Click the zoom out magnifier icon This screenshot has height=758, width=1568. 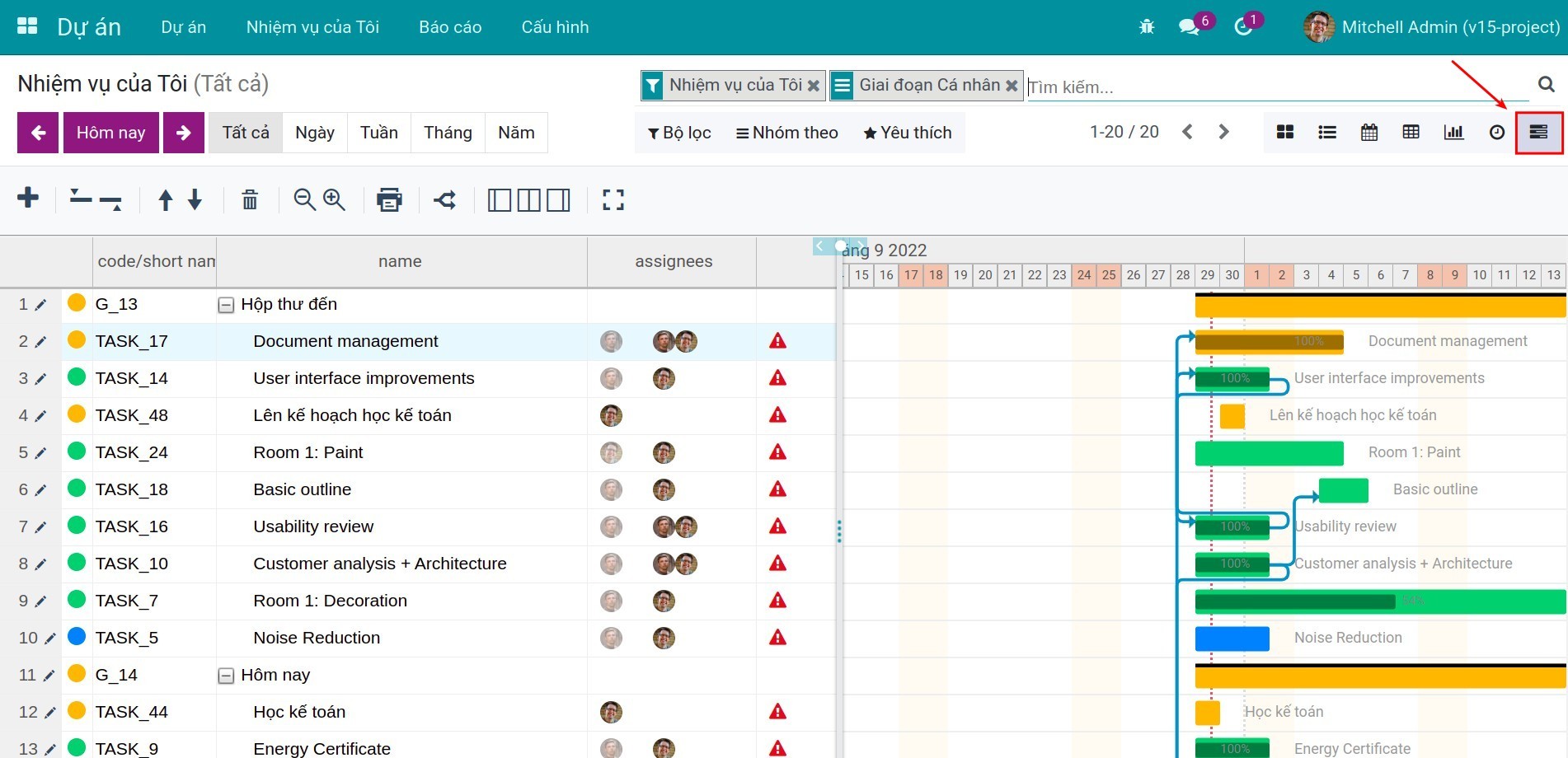tap(304, 199)
